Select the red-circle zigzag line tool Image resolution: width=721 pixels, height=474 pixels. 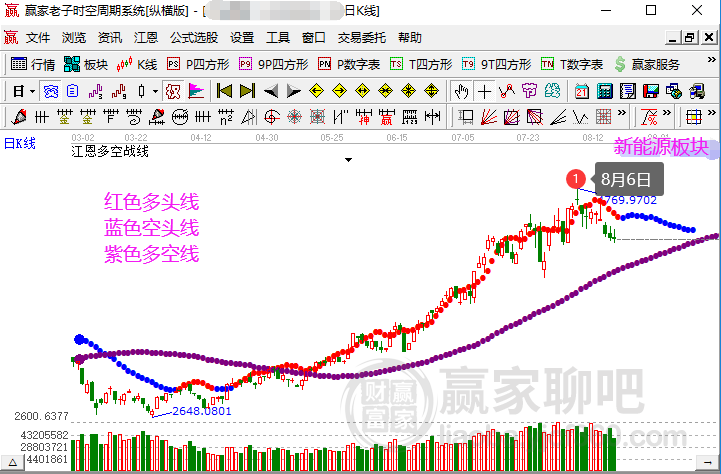(507, 91)
